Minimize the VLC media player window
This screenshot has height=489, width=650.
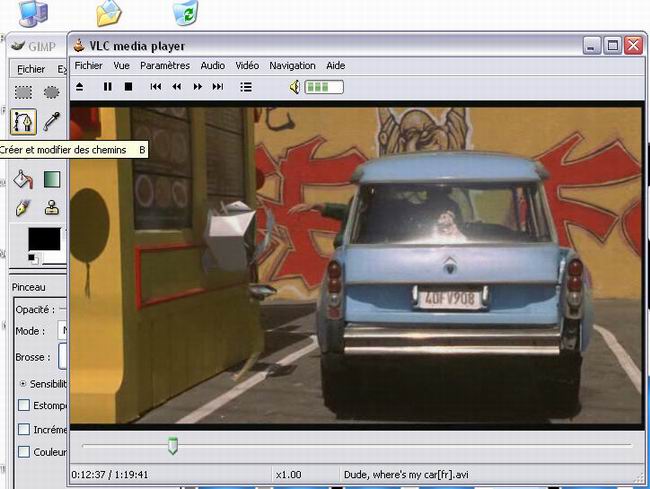592,45
